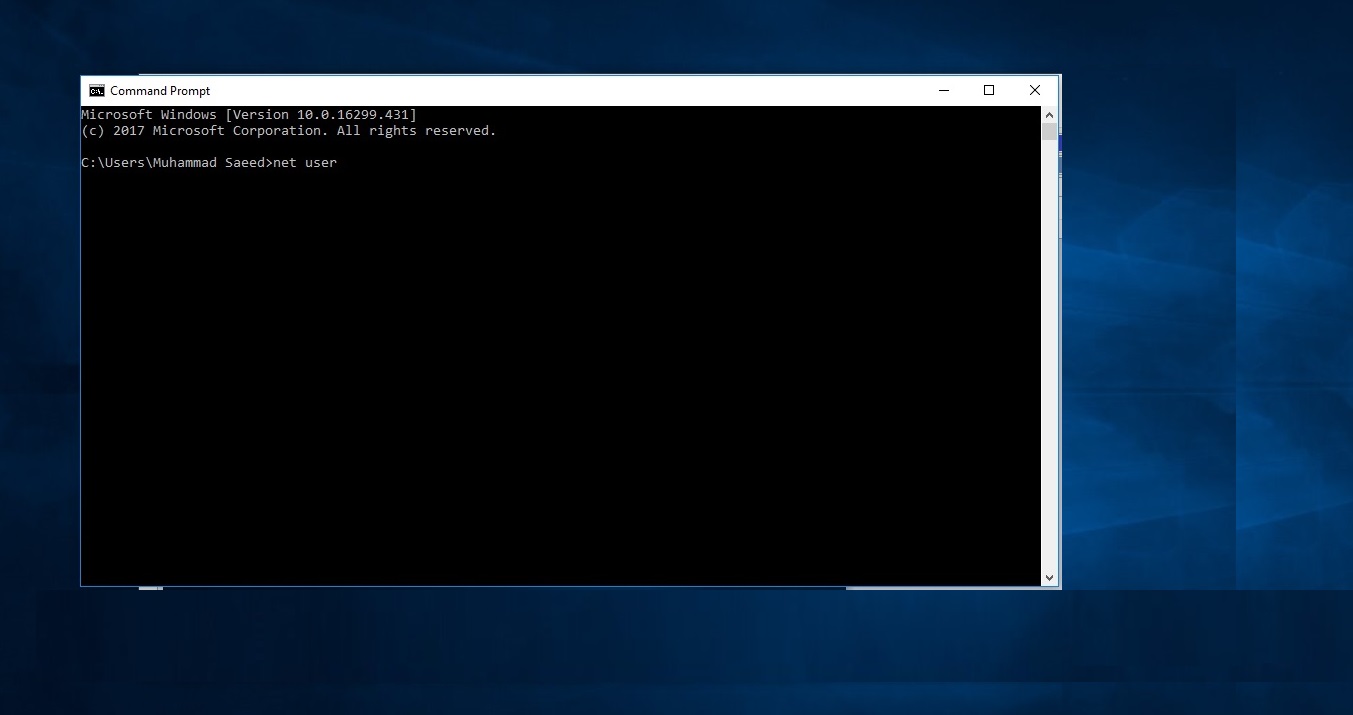Minimize the Command Prompt window
This screenshot has width=1353, height=715.
(x=943, y=90)
